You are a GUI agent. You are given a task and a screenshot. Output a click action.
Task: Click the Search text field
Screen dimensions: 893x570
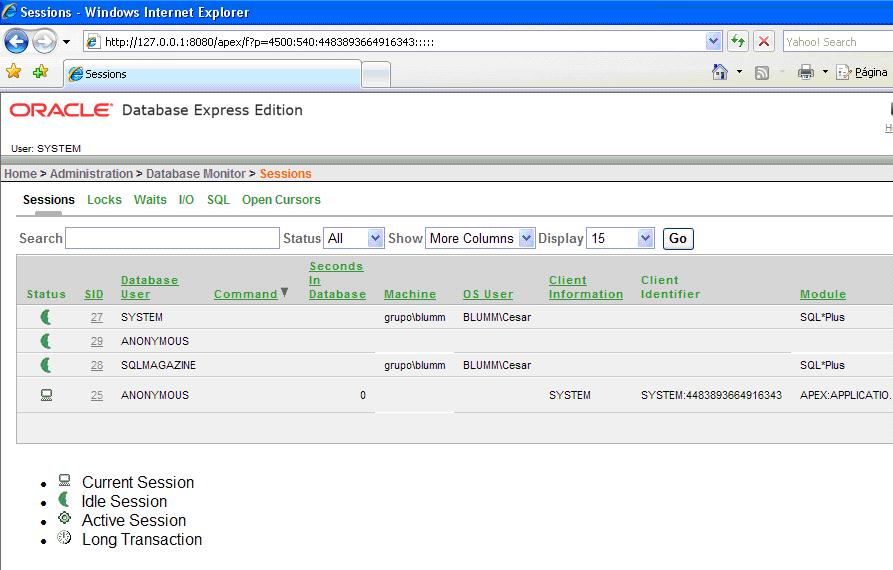tap(172, 238)
